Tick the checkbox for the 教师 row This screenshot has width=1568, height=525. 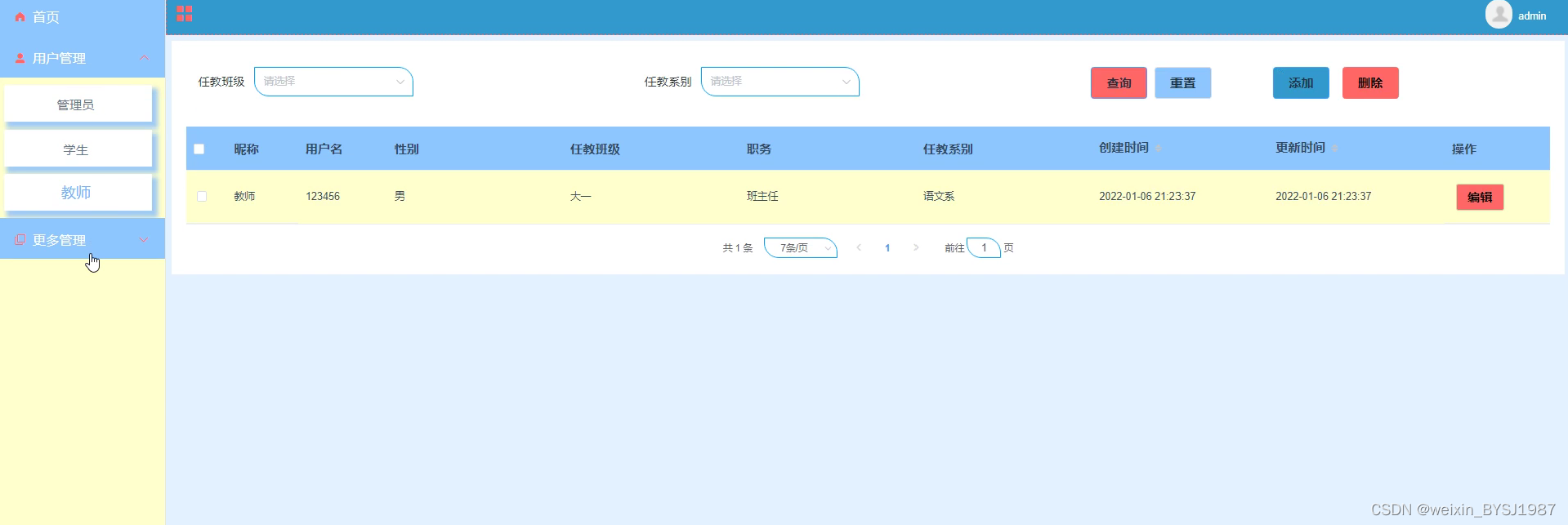pyautogui.click(x=202, y=196)
